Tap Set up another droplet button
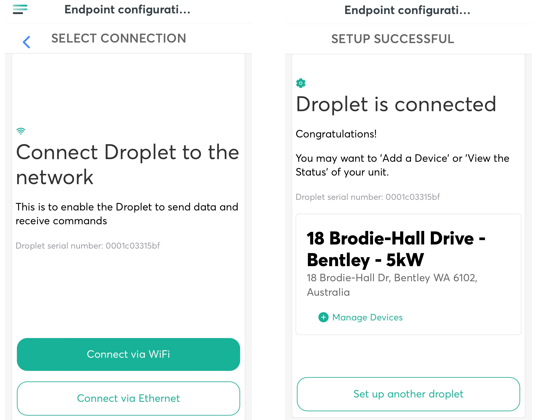 pos(408,394)
